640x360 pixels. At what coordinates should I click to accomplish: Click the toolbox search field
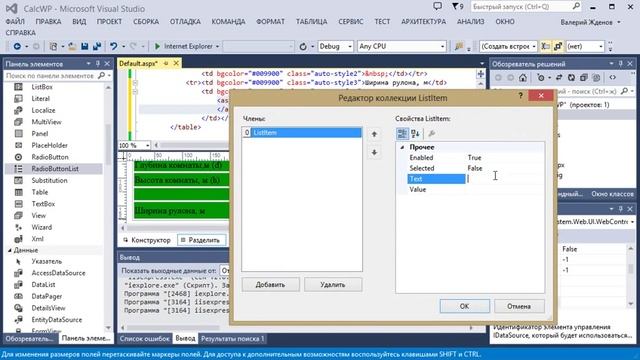pos(51,76)
